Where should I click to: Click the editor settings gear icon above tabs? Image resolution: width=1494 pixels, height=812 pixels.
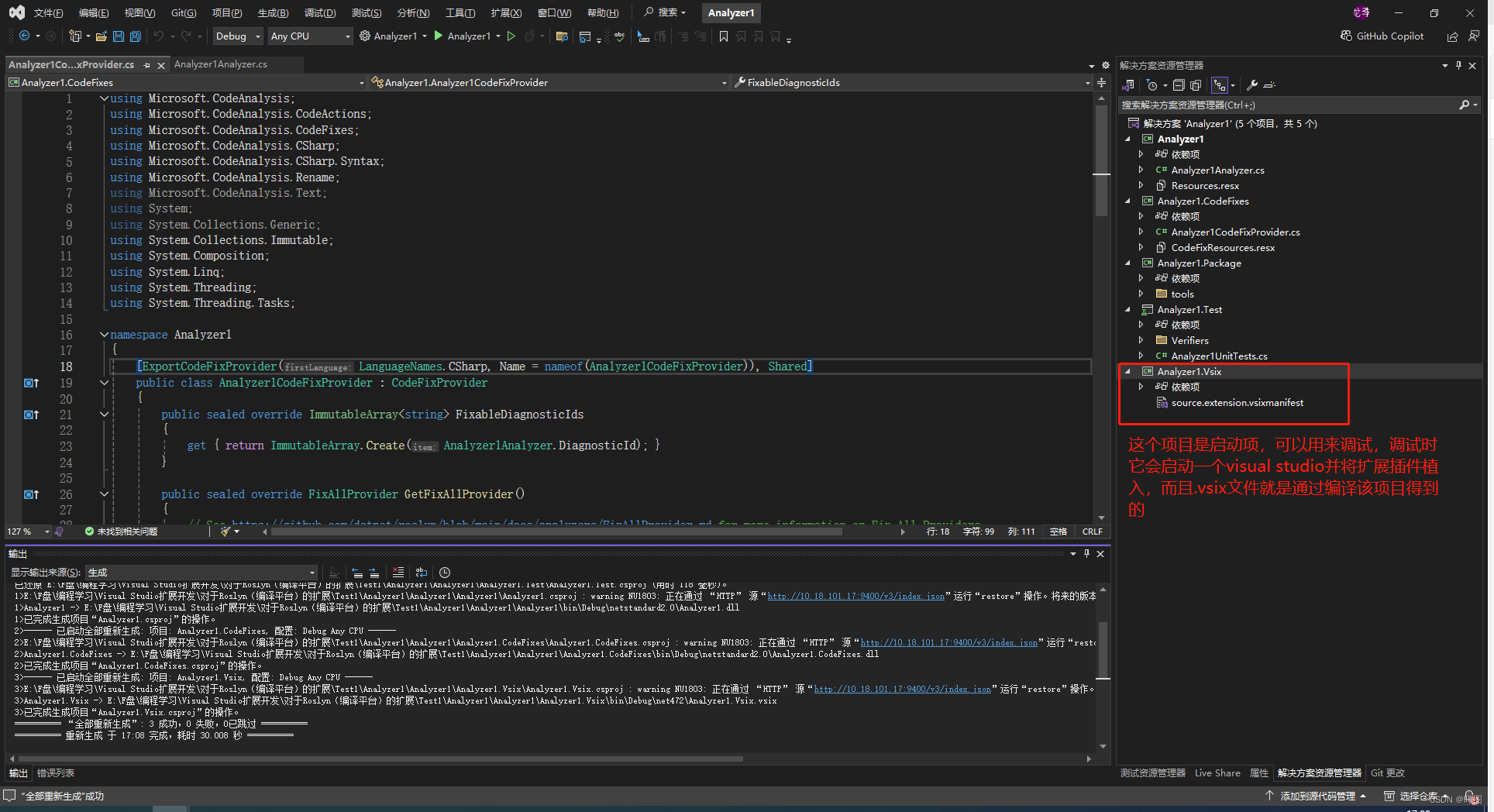tap(1106, 65)
